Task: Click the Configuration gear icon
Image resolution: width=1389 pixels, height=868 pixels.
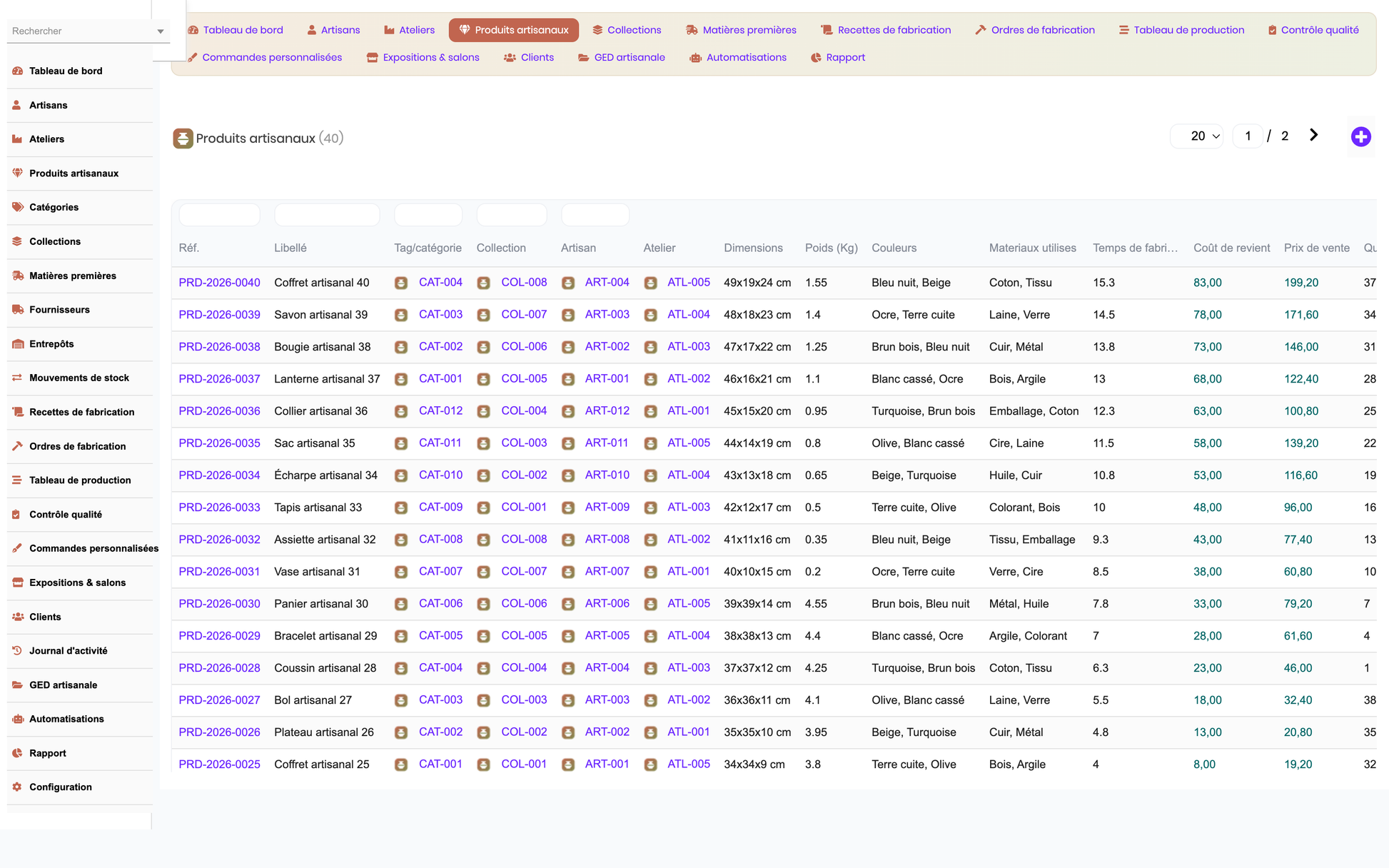Action: click(17, 787)
